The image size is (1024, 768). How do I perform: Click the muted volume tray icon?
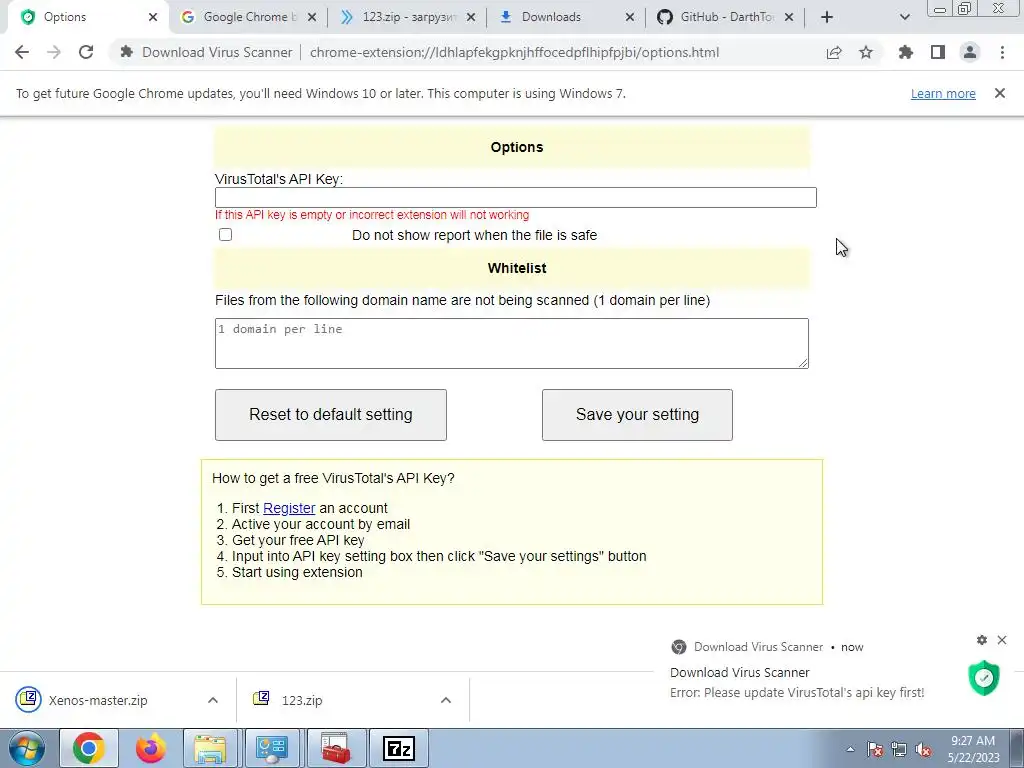(923, 749)
